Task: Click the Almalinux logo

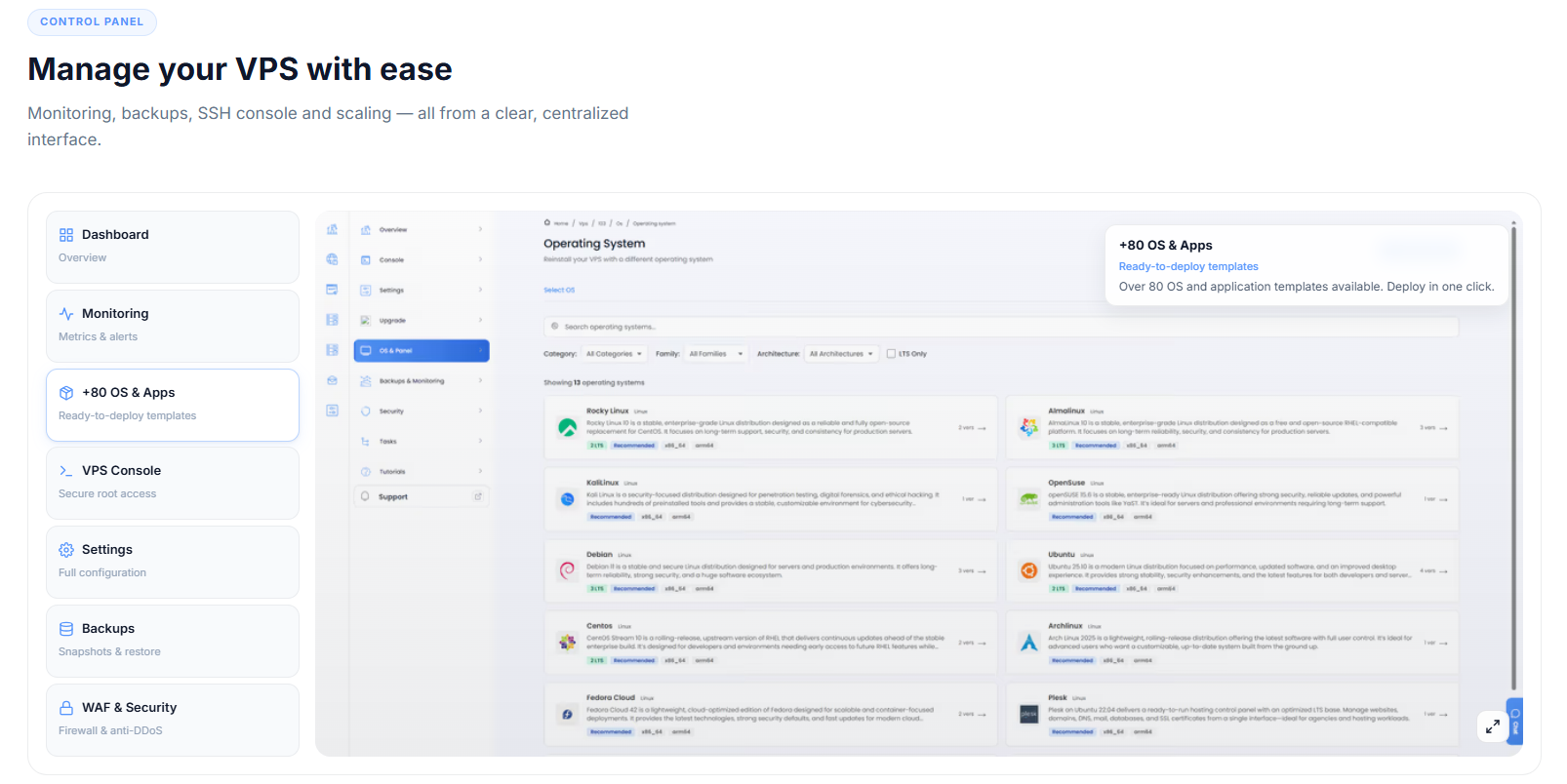Action: point(1029,427)
